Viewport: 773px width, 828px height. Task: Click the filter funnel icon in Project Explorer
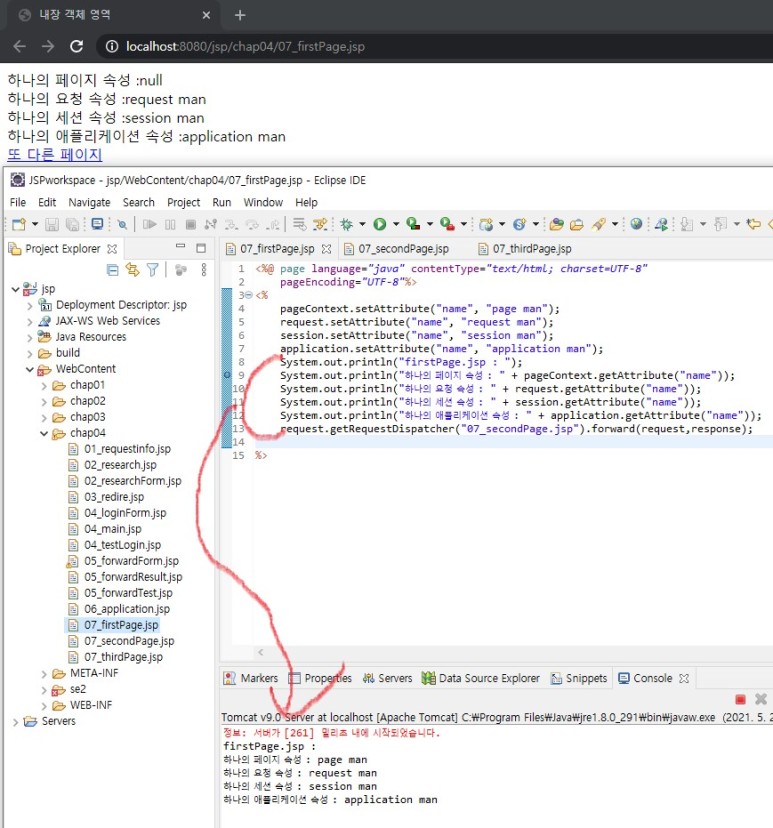pos(153,270)
